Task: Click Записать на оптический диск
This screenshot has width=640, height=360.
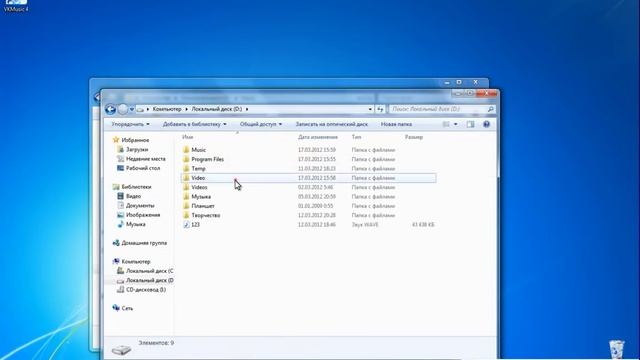Action: coord(331,124)
